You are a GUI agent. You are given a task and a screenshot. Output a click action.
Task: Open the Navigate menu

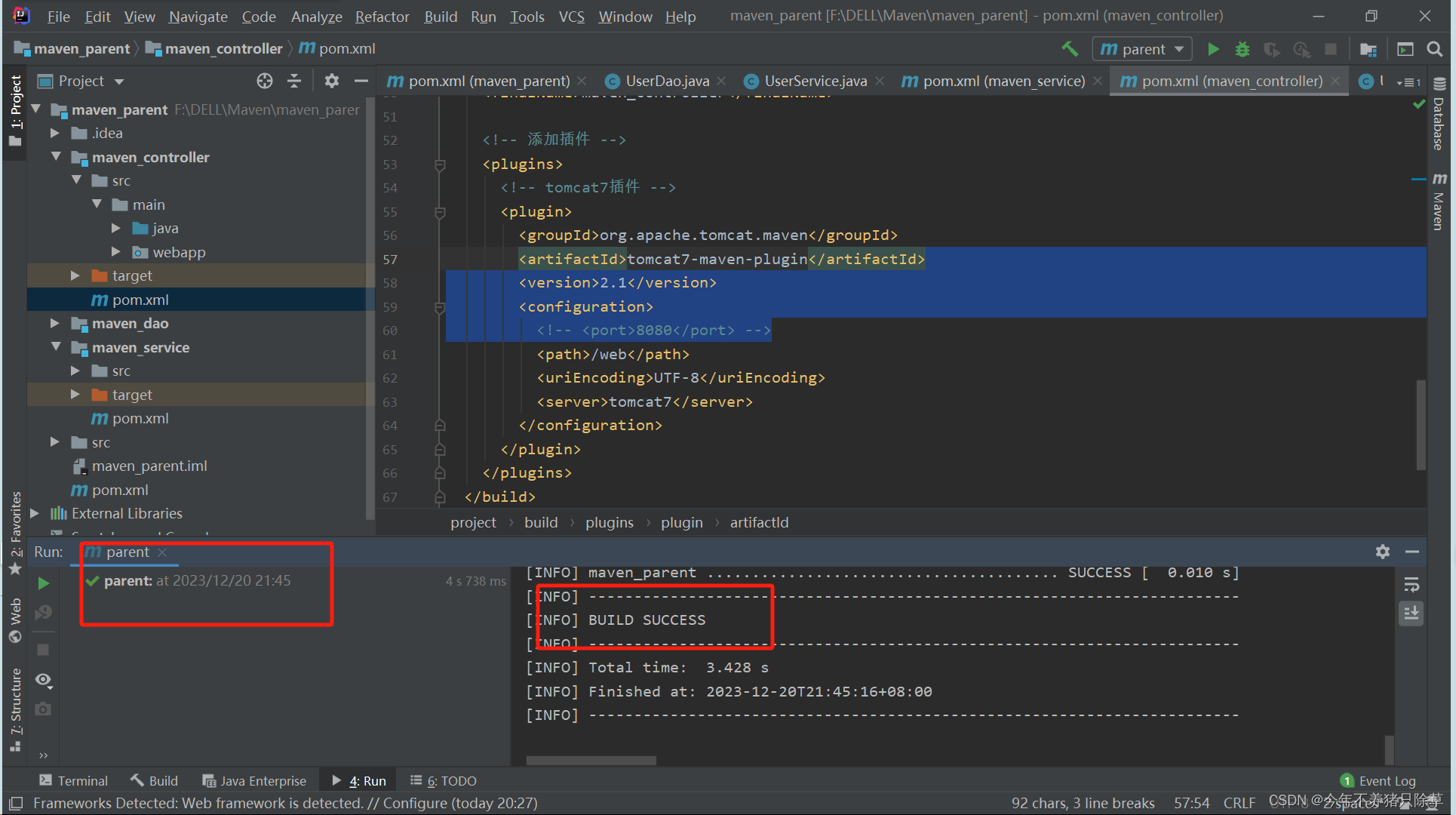(198, 17)
